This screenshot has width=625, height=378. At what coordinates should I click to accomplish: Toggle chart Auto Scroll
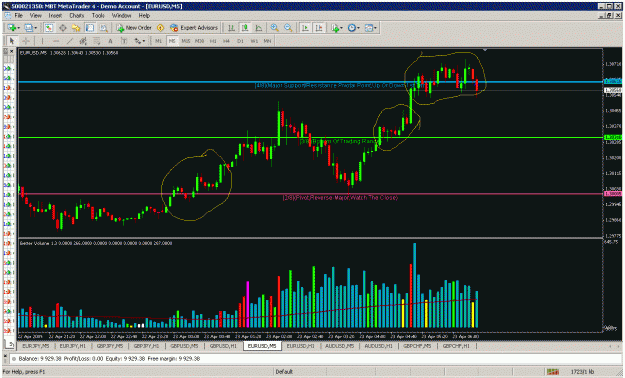pos(305,28)
